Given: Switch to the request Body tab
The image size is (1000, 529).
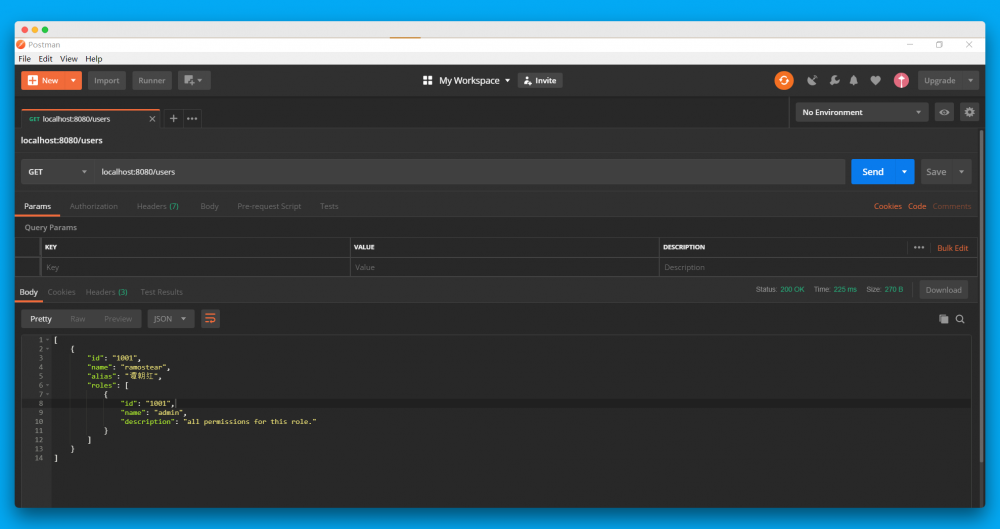Looking at the screenshot, I should tap(209, 206).
